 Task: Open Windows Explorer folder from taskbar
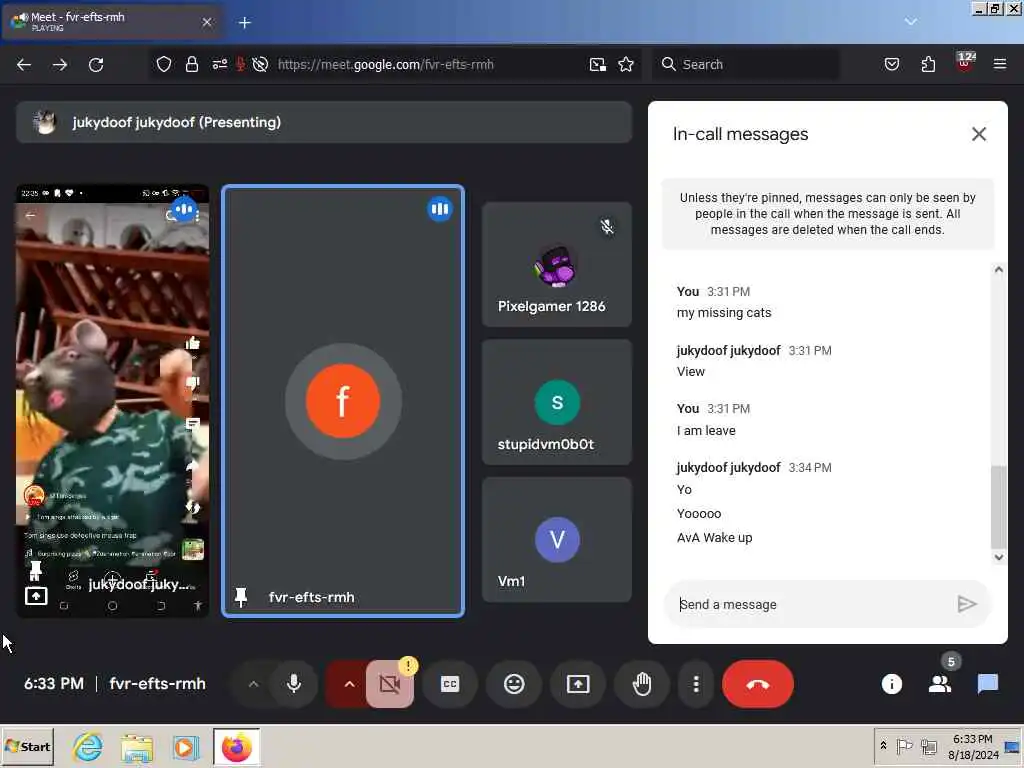tap(136, 748)
